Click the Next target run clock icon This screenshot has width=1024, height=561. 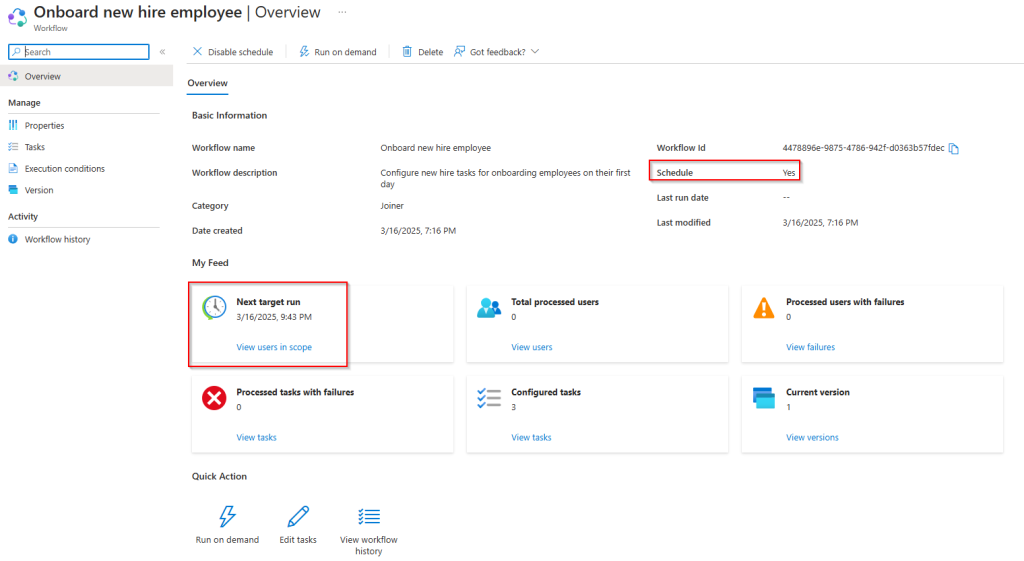pyautogui.click(x=214, y=308)
